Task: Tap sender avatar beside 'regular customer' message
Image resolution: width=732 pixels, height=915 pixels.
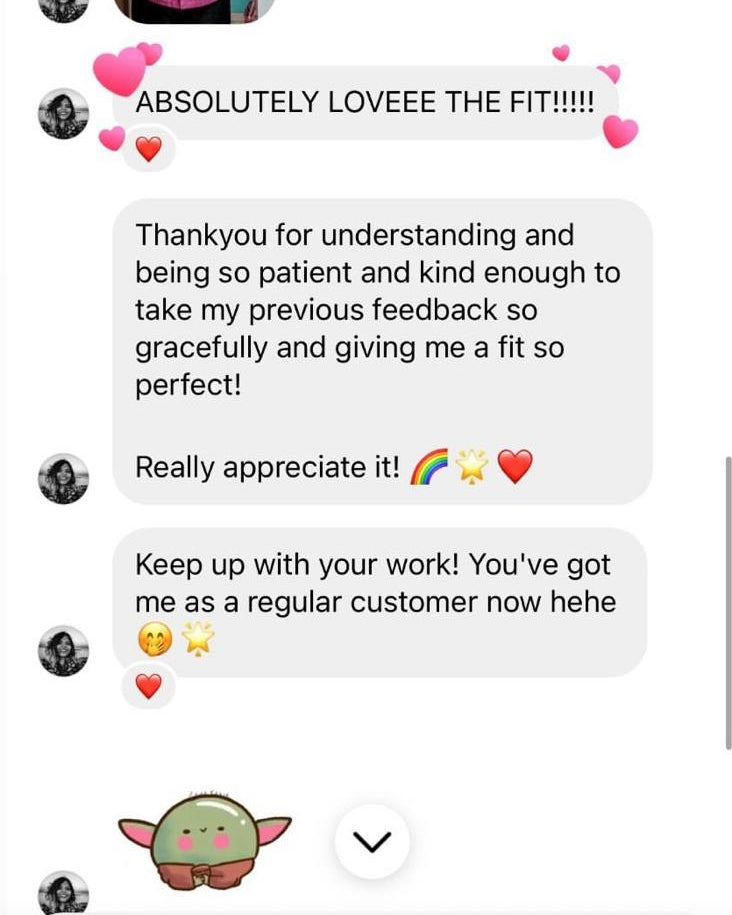Action: click(63, 651)
